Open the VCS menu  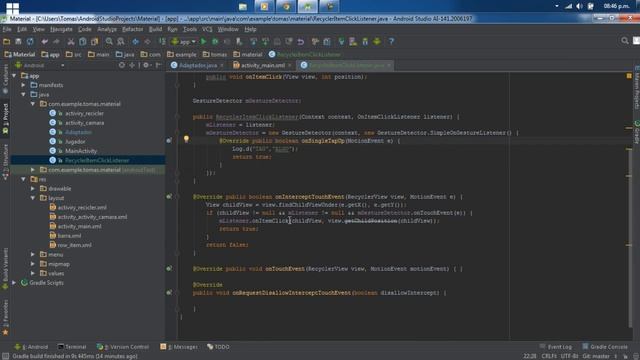point(207,29)
